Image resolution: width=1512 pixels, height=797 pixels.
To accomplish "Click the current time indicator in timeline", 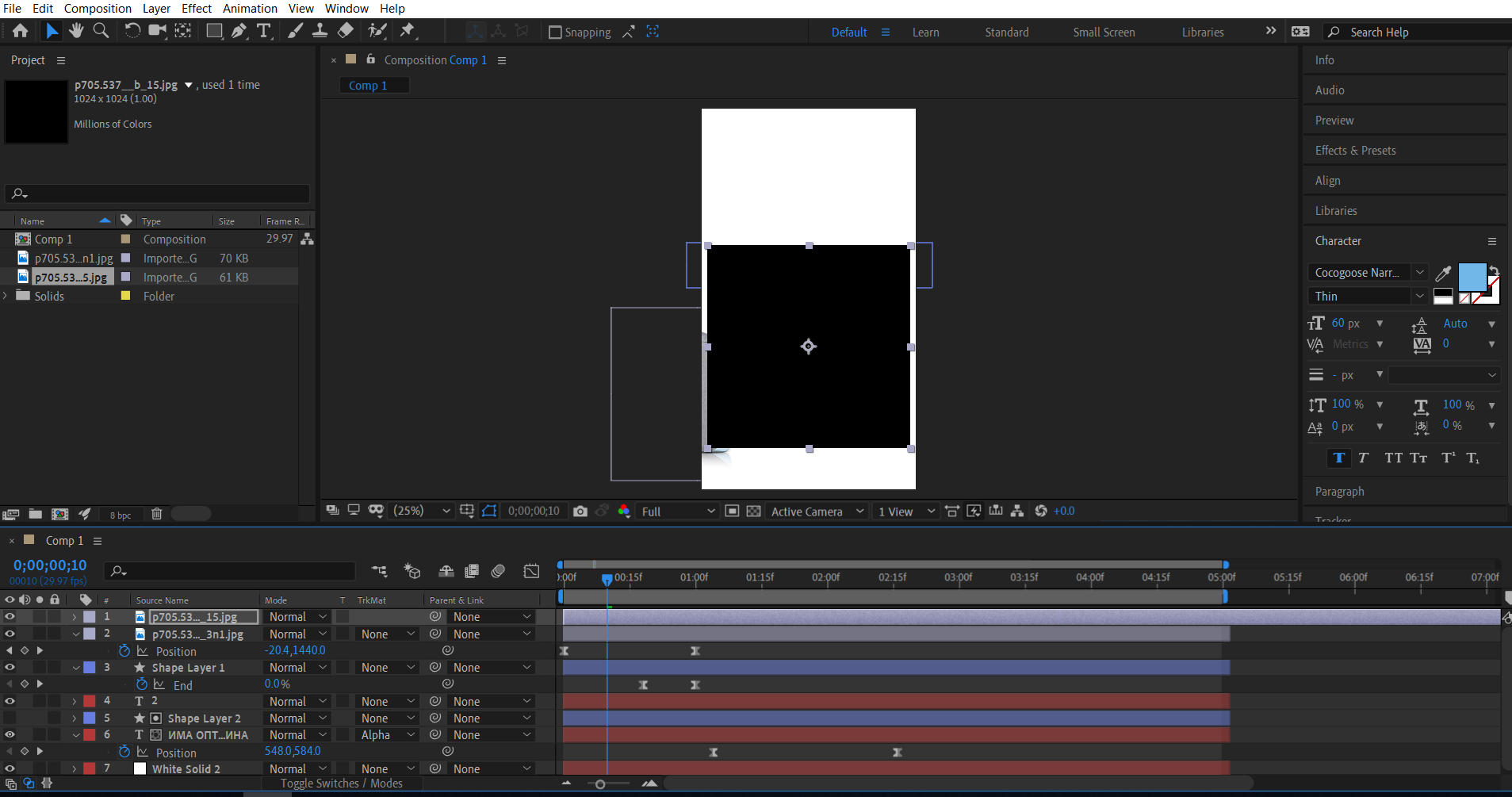I will point(607,580).
